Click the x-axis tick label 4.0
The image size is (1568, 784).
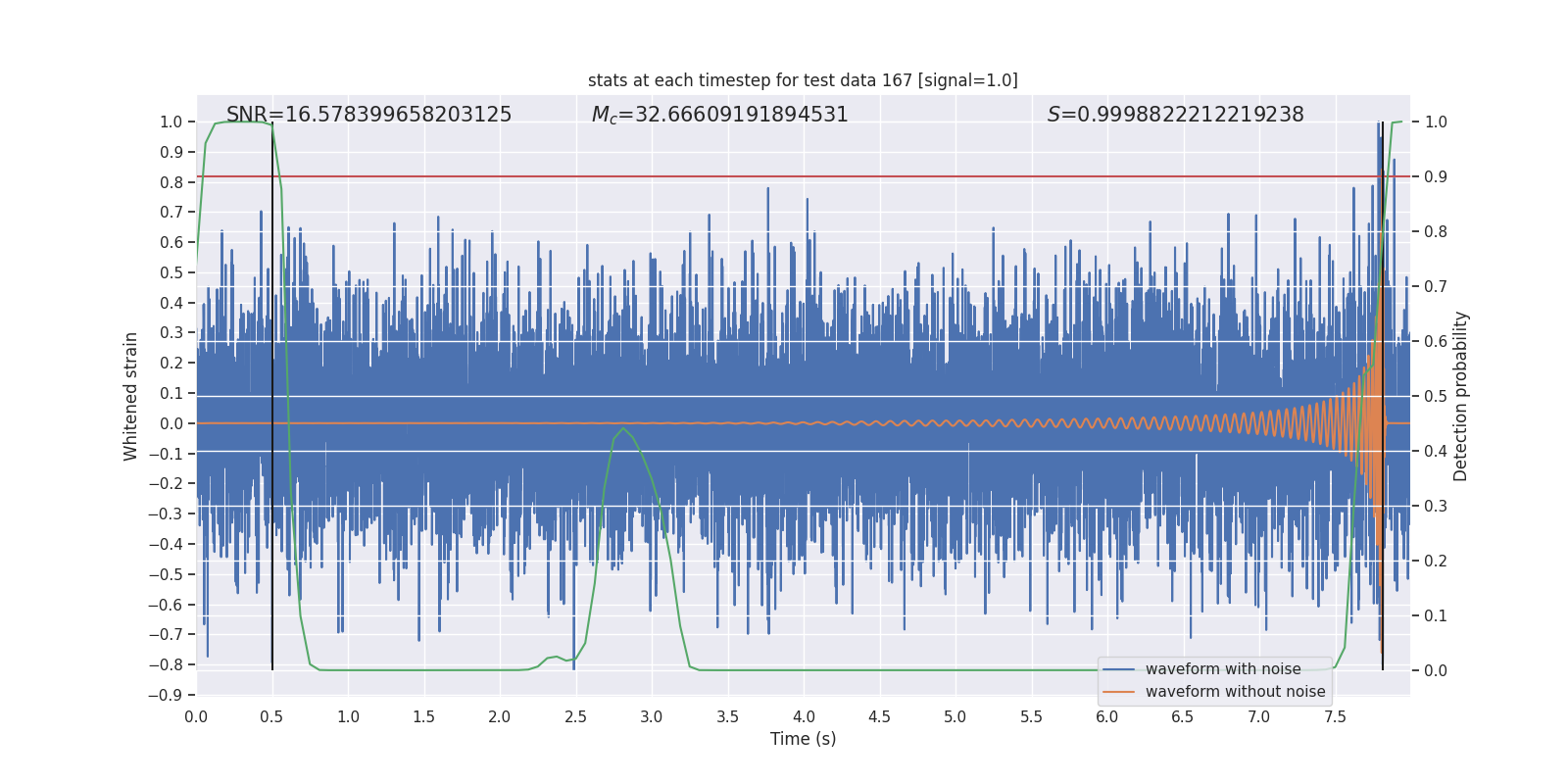(804, 717)
